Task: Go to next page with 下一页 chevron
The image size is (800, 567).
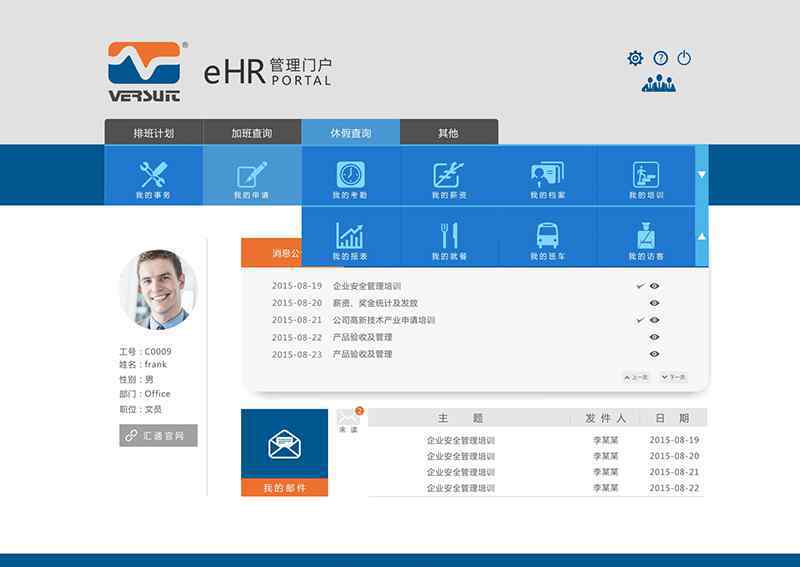Action: (x=673, y=378)
